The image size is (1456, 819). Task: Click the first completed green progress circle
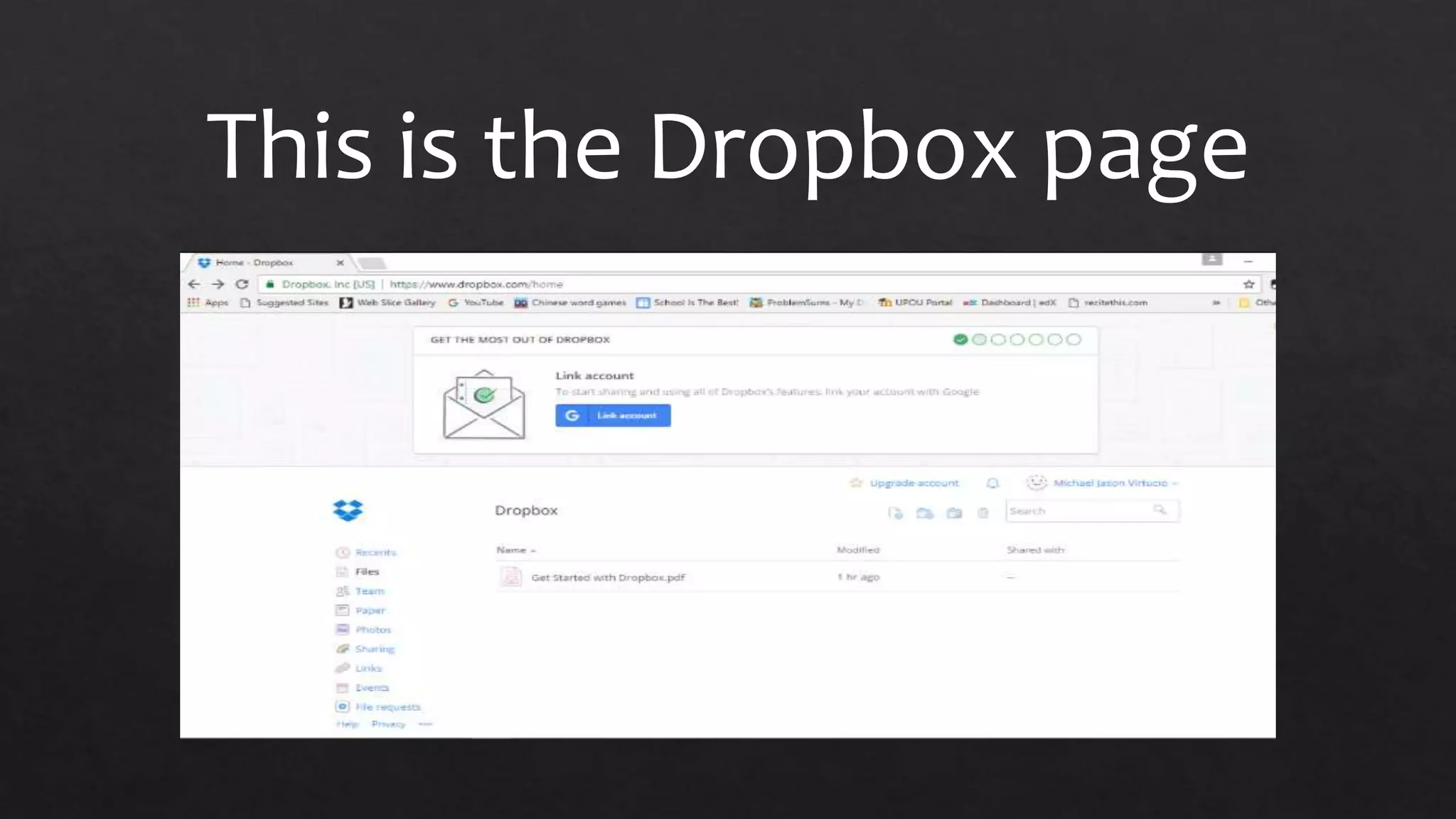point(960,340)
